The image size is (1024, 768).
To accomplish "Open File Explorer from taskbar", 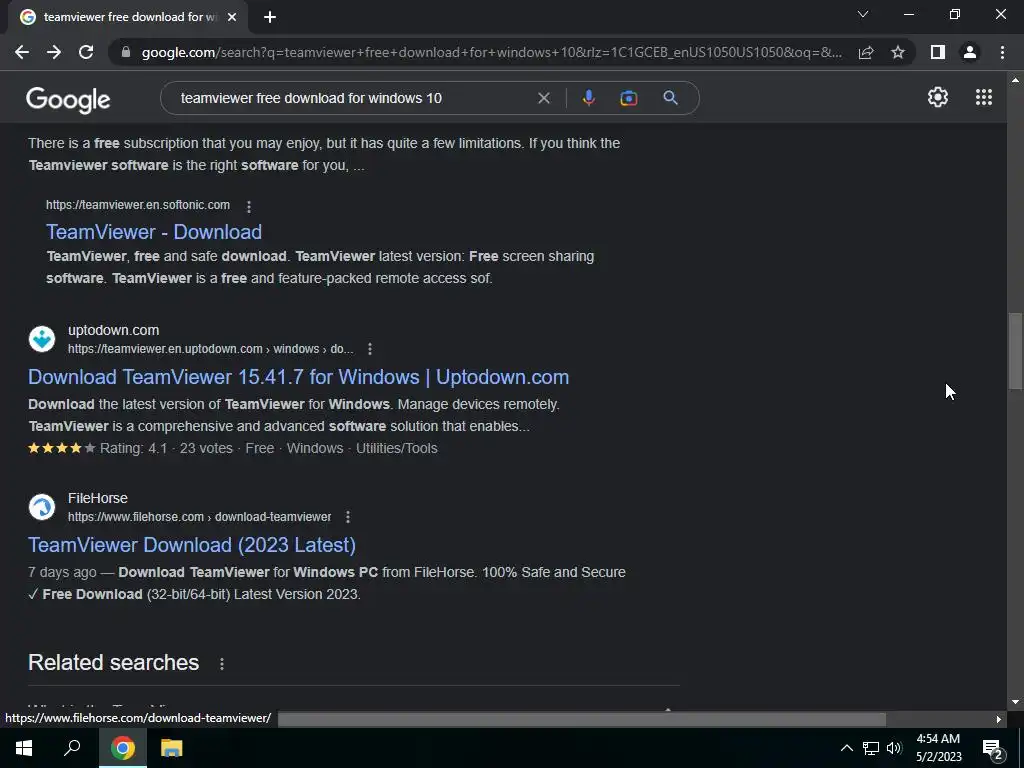I will [x=171, y=748].
